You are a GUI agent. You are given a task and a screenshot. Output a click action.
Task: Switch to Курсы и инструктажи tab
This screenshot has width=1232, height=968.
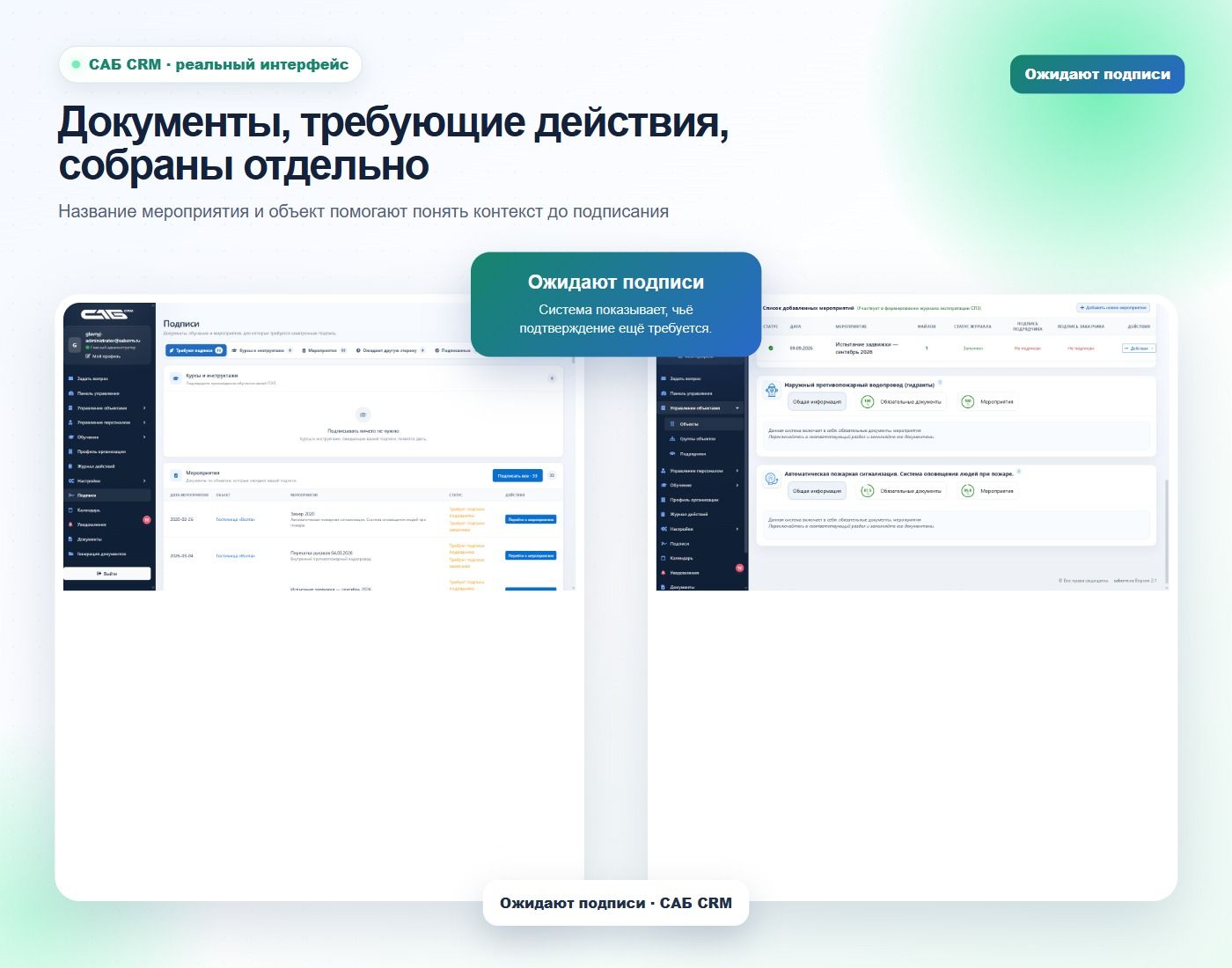[261, 350]
